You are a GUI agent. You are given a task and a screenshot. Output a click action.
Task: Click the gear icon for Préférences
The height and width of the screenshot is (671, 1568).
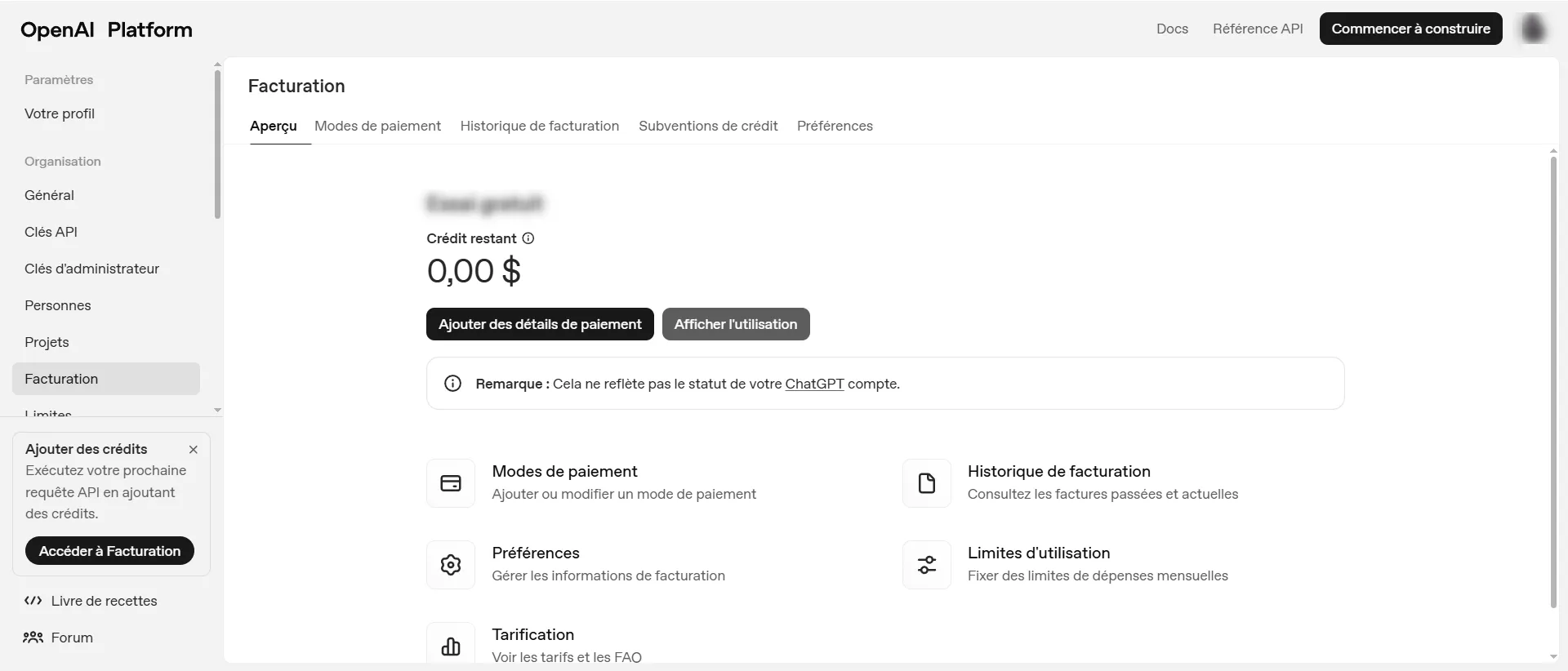pyautogui.click(x=451, y=565)
